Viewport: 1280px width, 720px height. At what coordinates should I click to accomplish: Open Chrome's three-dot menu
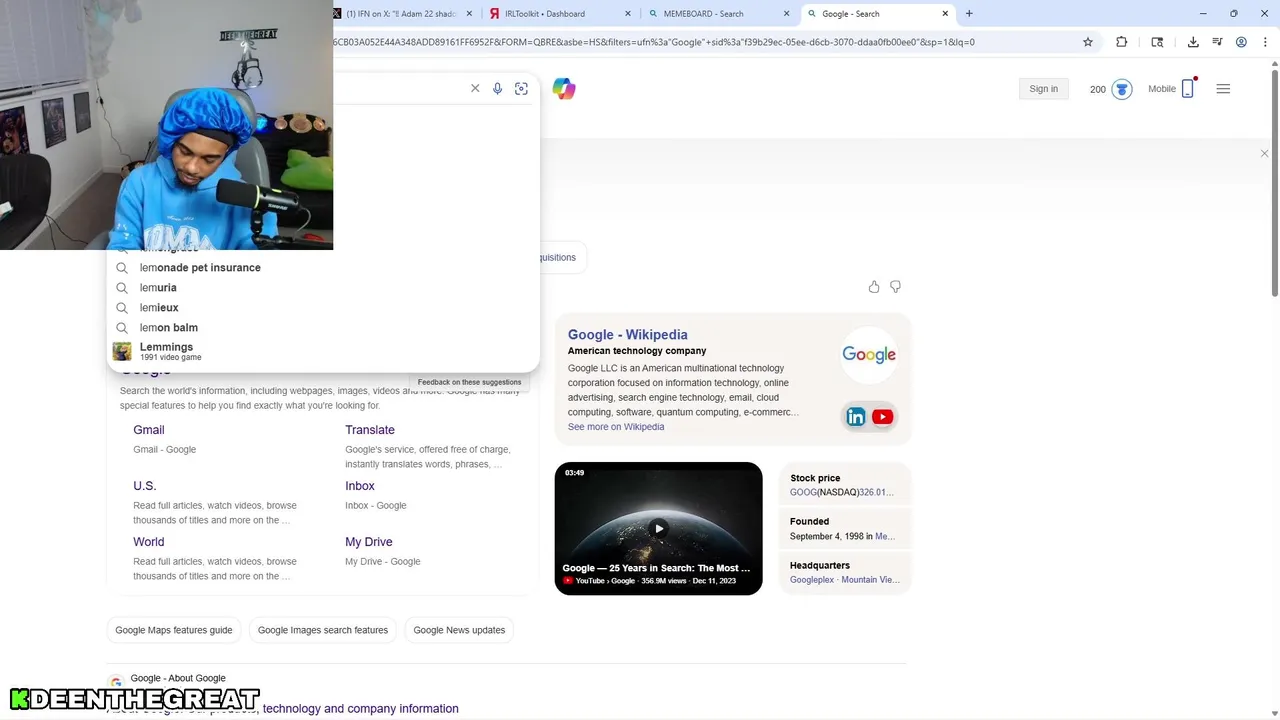click(x=1265, y=42)
